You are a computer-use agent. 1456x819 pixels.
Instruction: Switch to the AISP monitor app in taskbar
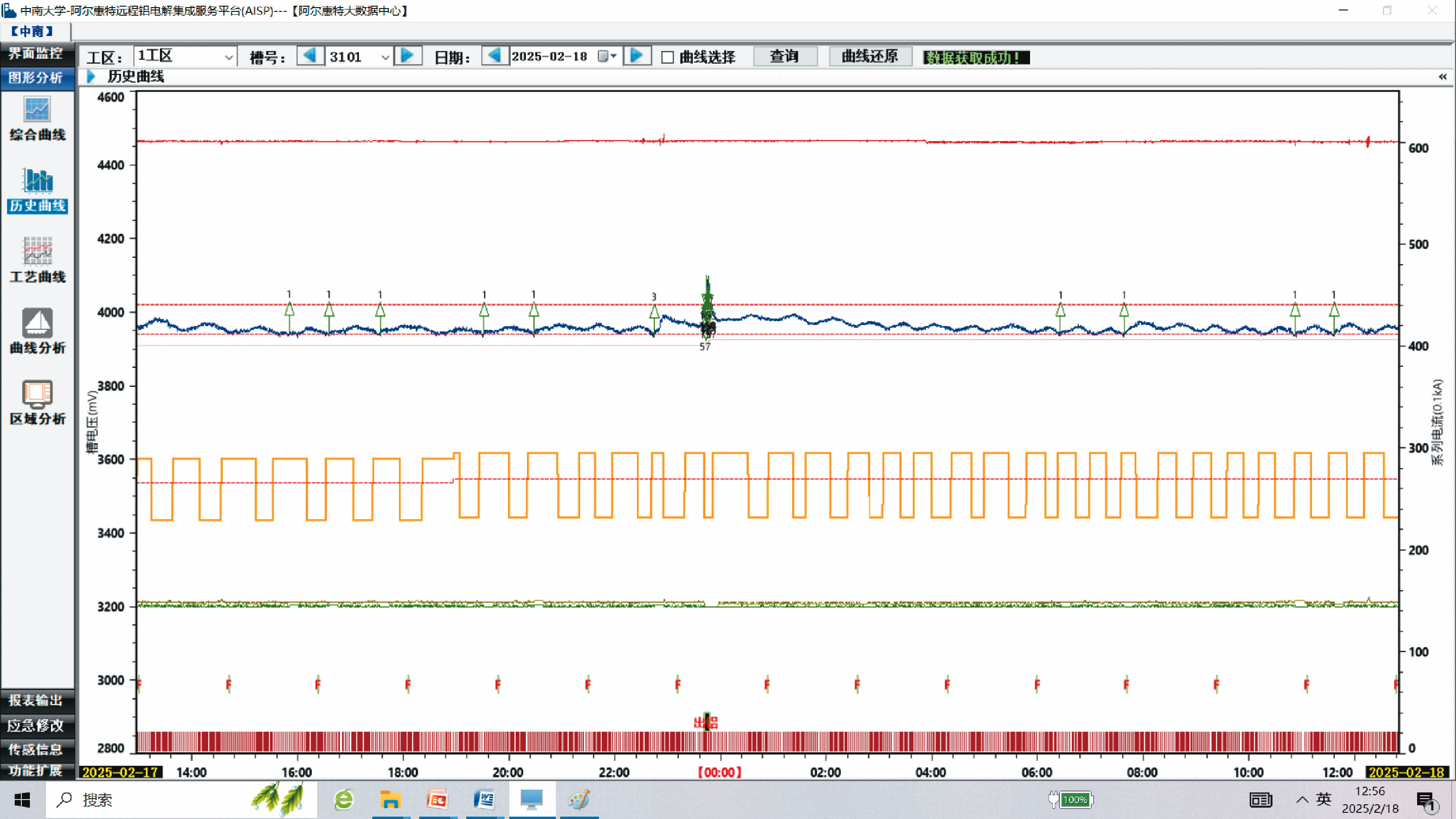click(x=531, y=800)
